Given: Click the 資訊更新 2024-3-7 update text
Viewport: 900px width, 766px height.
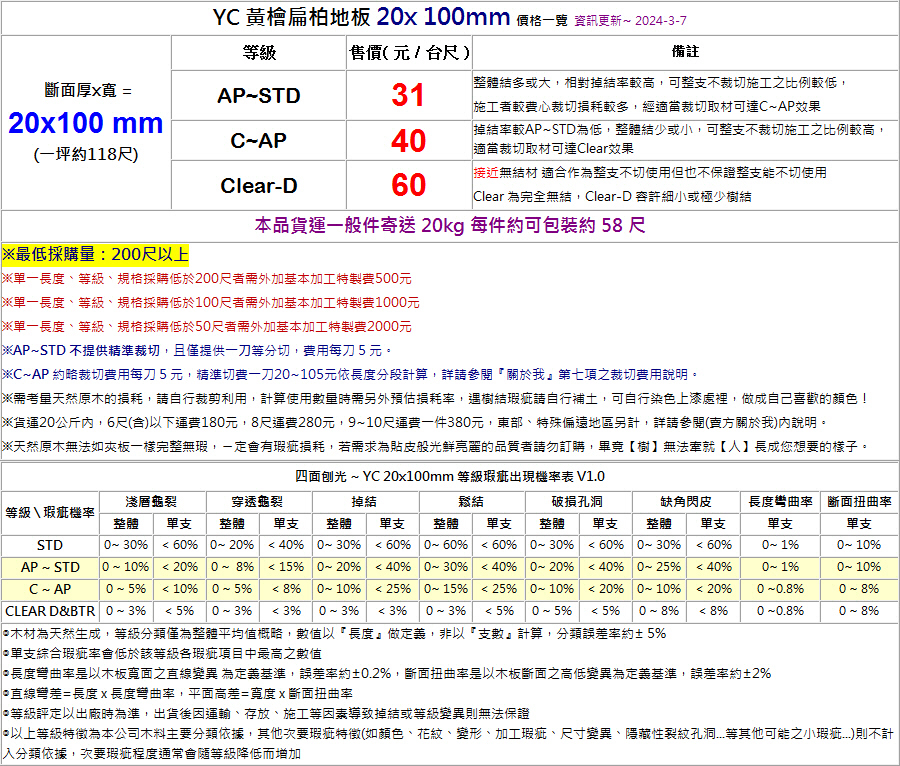Looking at the screenshot, I should pyautogui.click(x=630, y=20).
